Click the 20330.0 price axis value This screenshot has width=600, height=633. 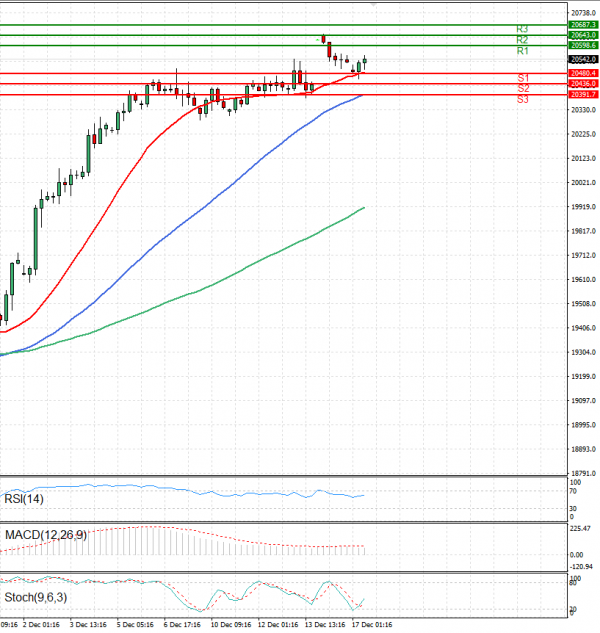point(583,110)
